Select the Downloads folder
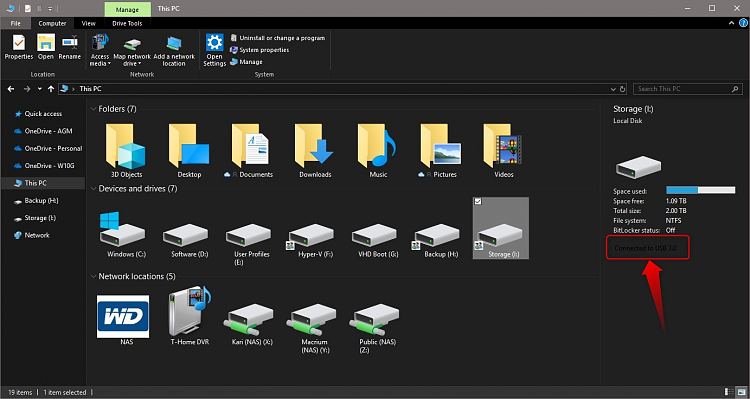The width and height of the screenshot is (750, 399). 315,150
